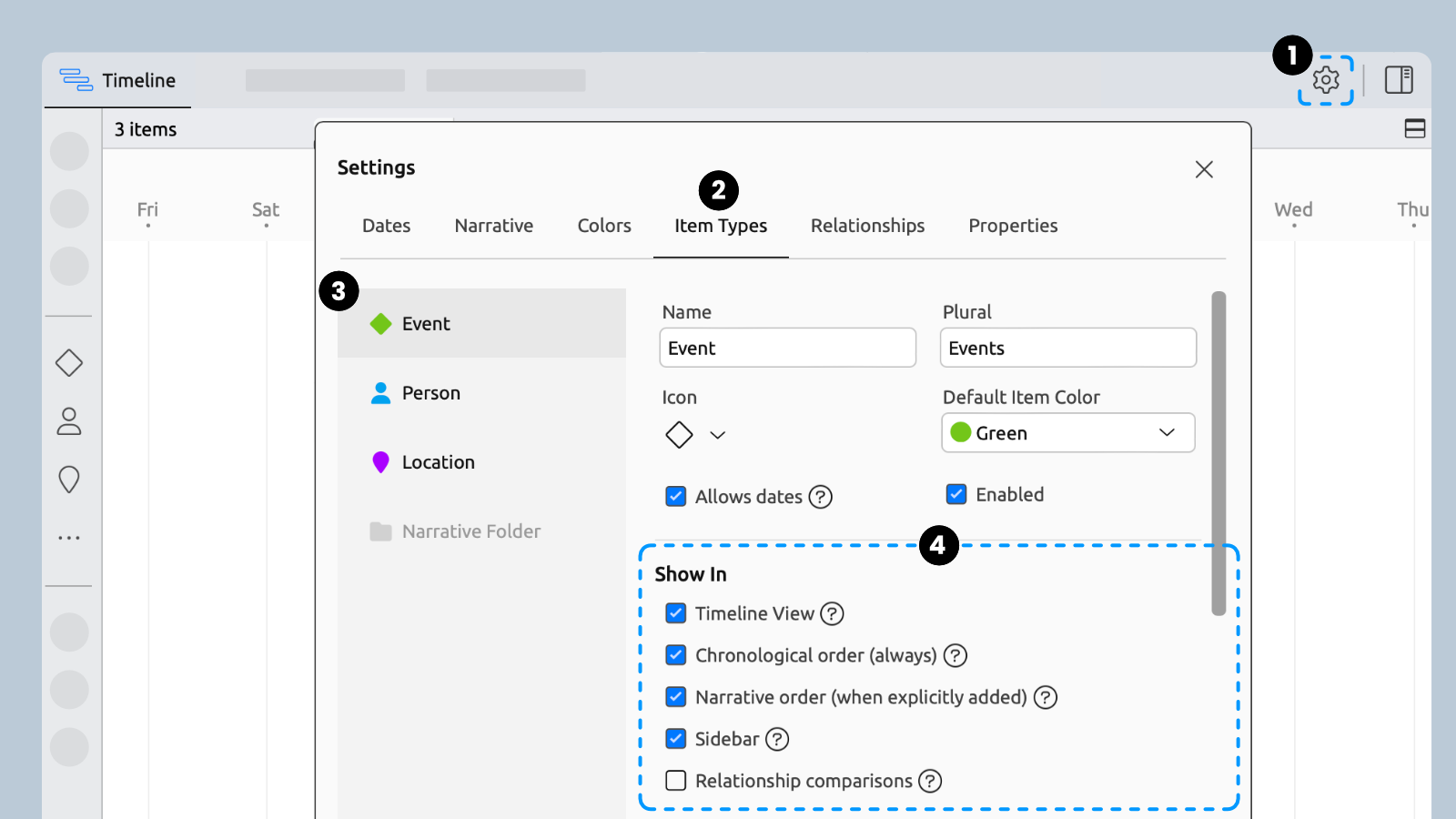Open the settings gear icon
Image resolution: width=1456 pixels, height=819 pixels.
[1326, 80]
